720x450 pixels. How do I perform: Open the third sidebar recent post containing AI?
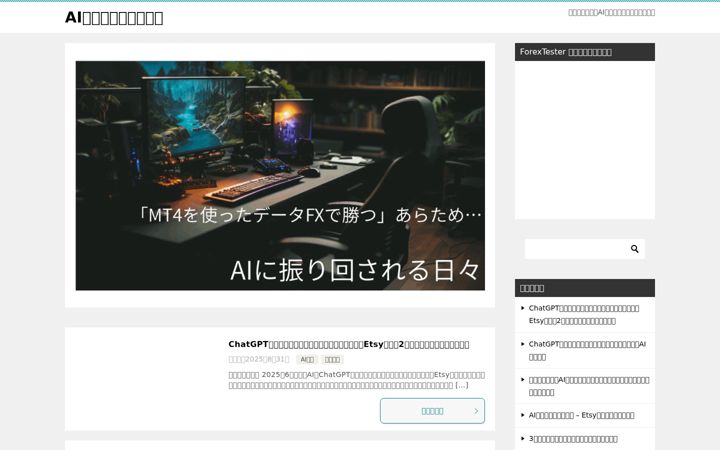pos(589,386)
